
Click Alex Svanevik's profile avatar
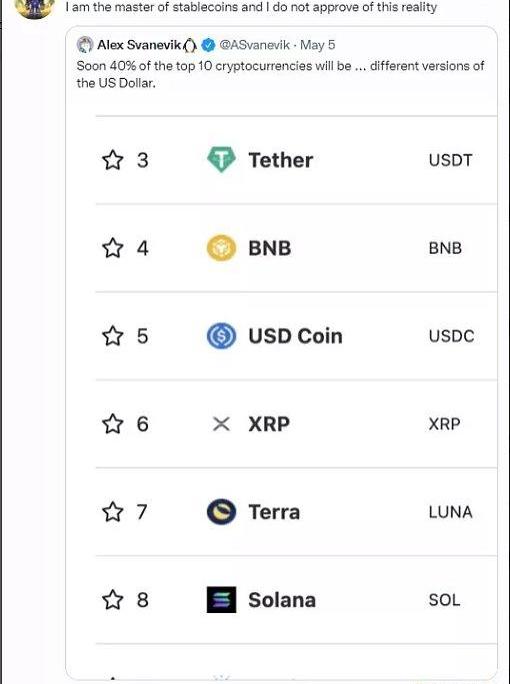click(x=85, y=44)
